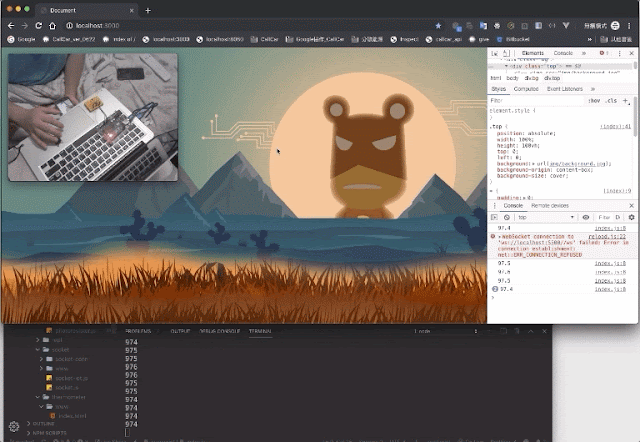Show more Styles pane tabs chevron
Image resolution: width=640 pixels, height=442 pixels.
[593, 89]
